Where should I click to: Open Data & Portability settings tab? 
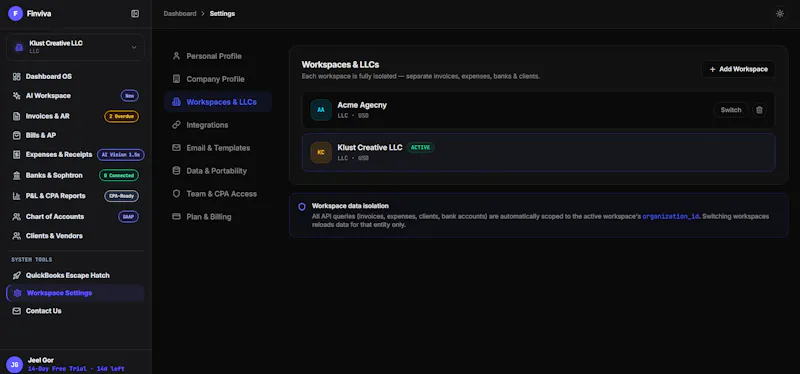[218, 171]
